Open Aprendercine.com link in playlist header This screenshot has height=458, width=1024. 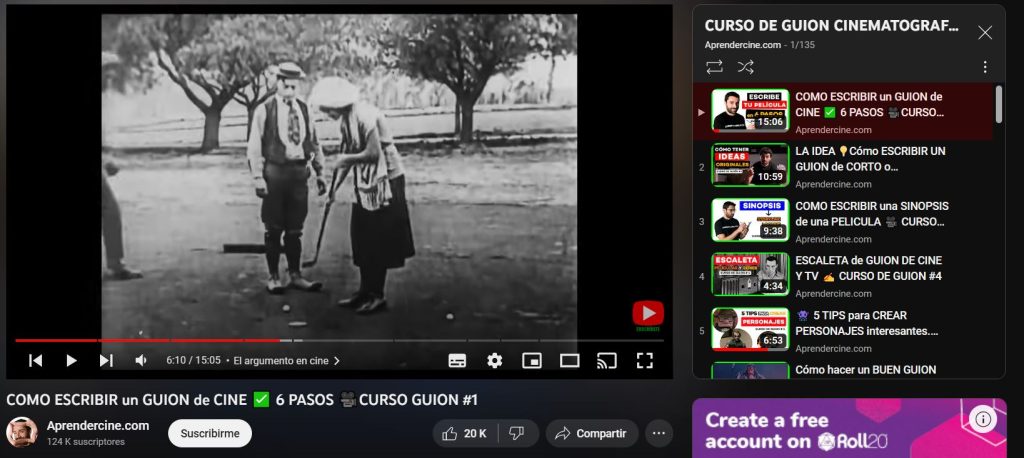point(743,45)
